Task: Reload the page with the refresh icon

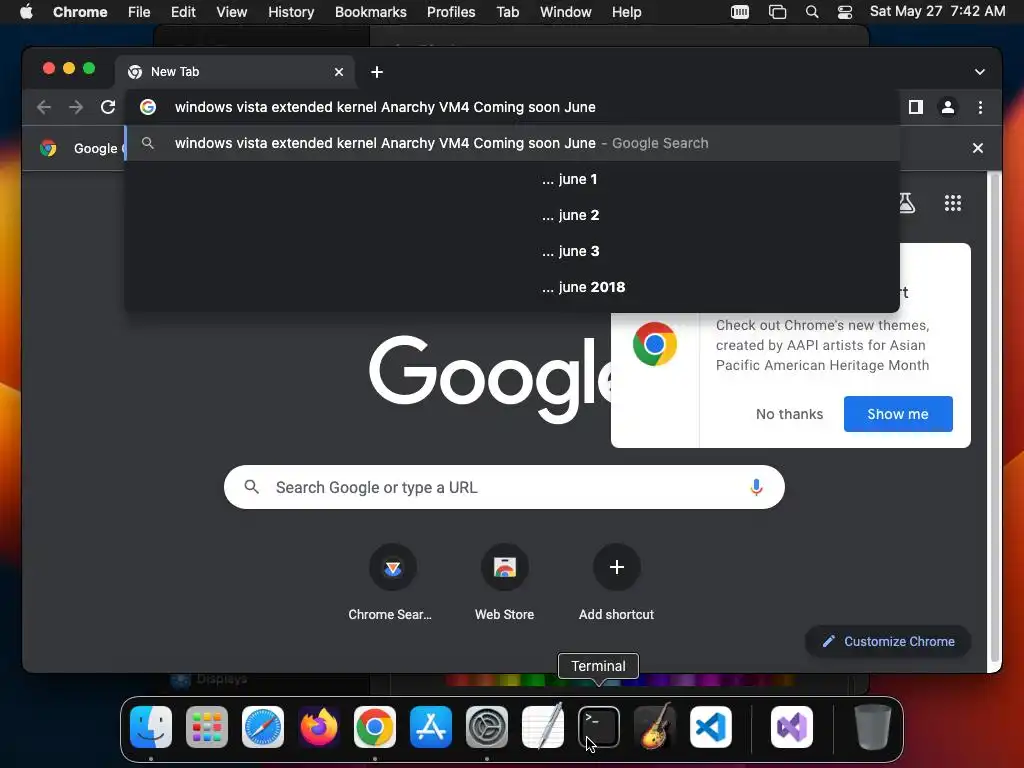Action: click(x=108, y=107)
